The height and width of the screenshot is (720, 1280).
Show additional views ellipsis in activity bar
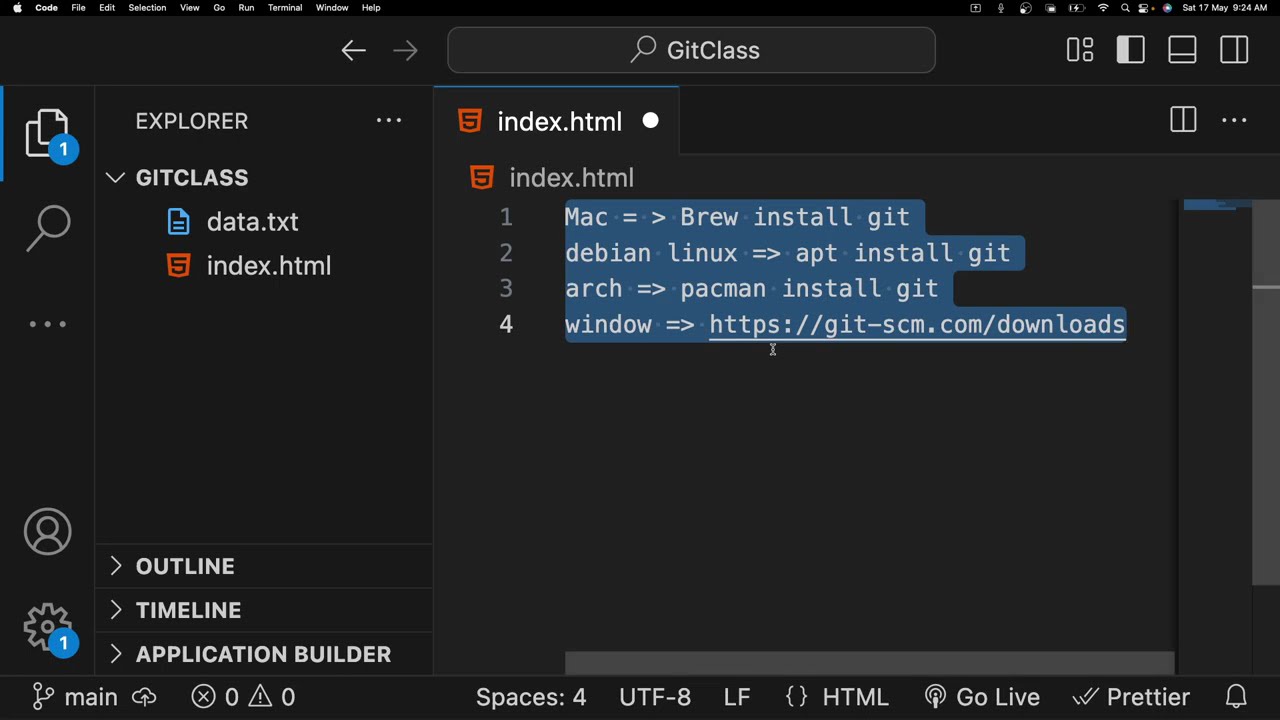coord(48,324)
